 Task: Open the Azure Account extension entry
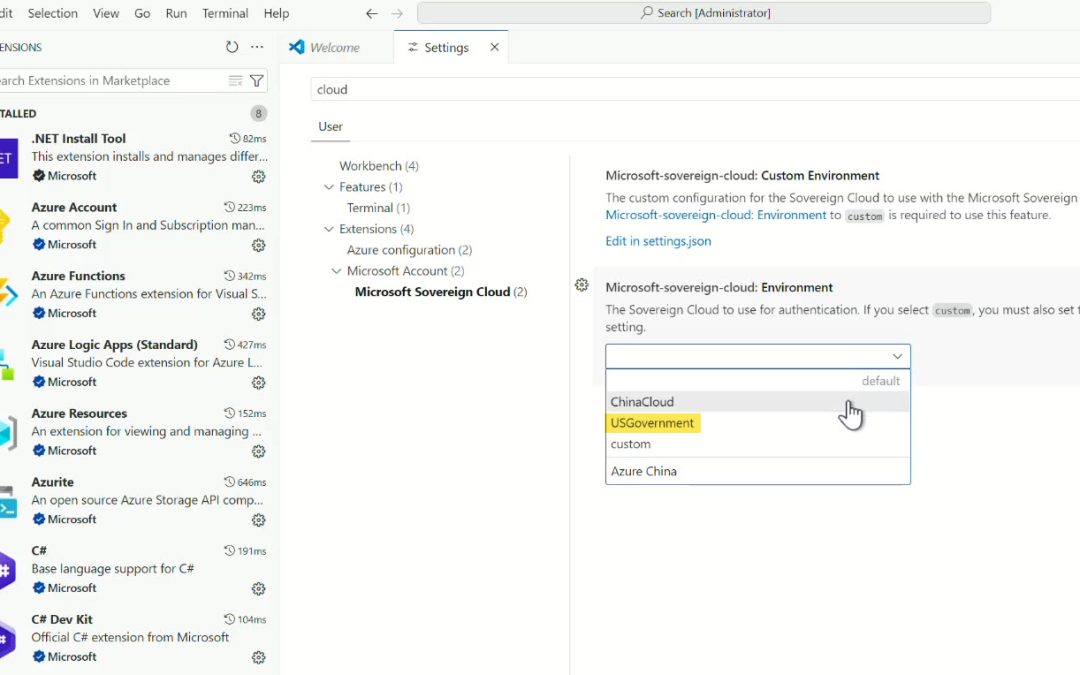coord(134,226)
